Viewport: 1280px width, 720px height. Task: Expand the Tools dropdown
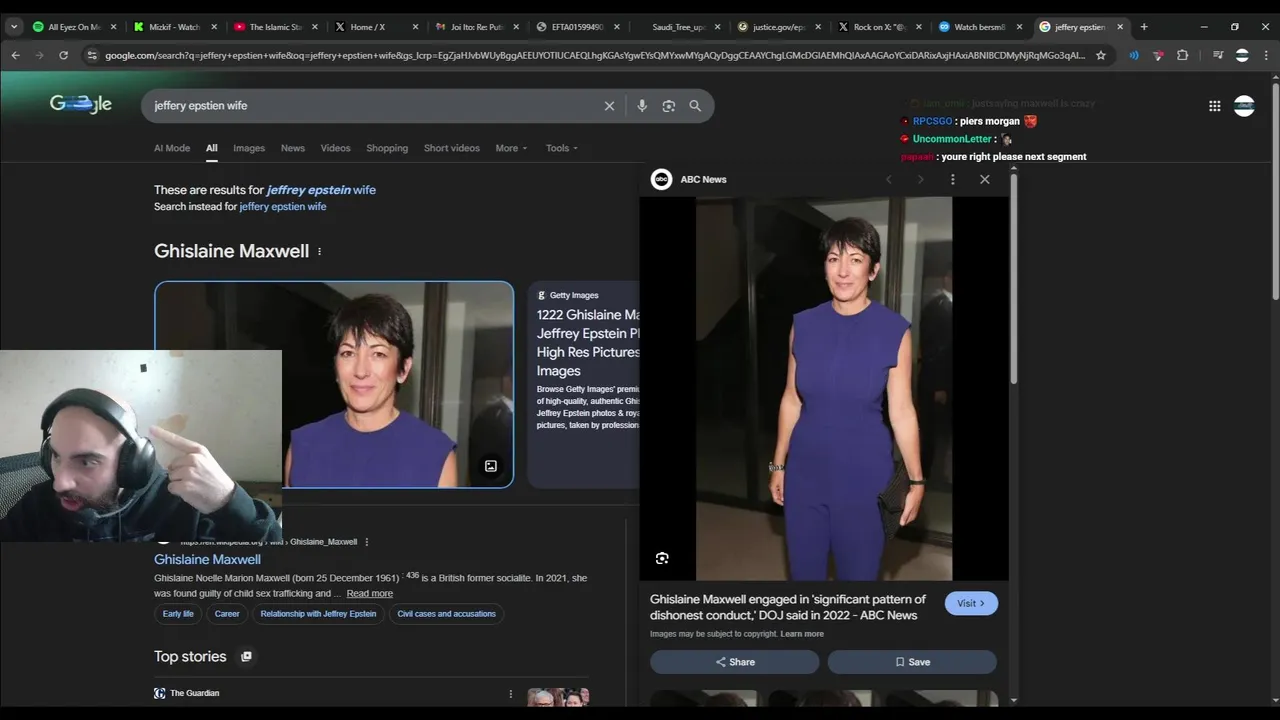[561, 148]
